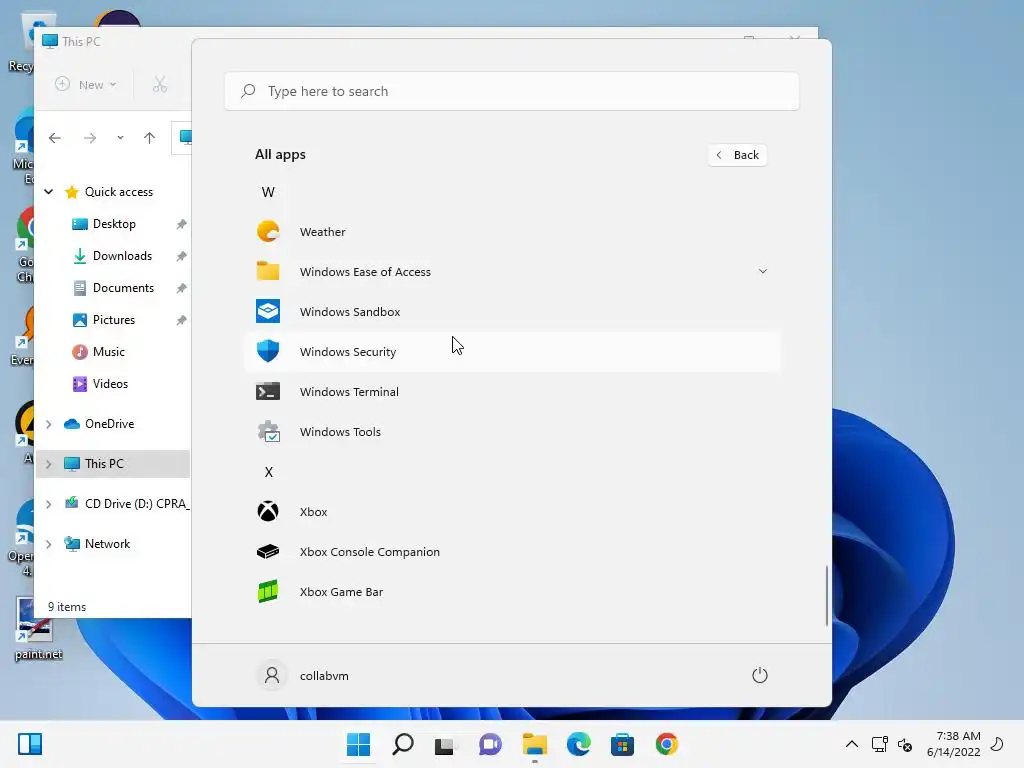Open taskbar Search magnifier icon
The image size is (1024, 768).
[403, 744]
